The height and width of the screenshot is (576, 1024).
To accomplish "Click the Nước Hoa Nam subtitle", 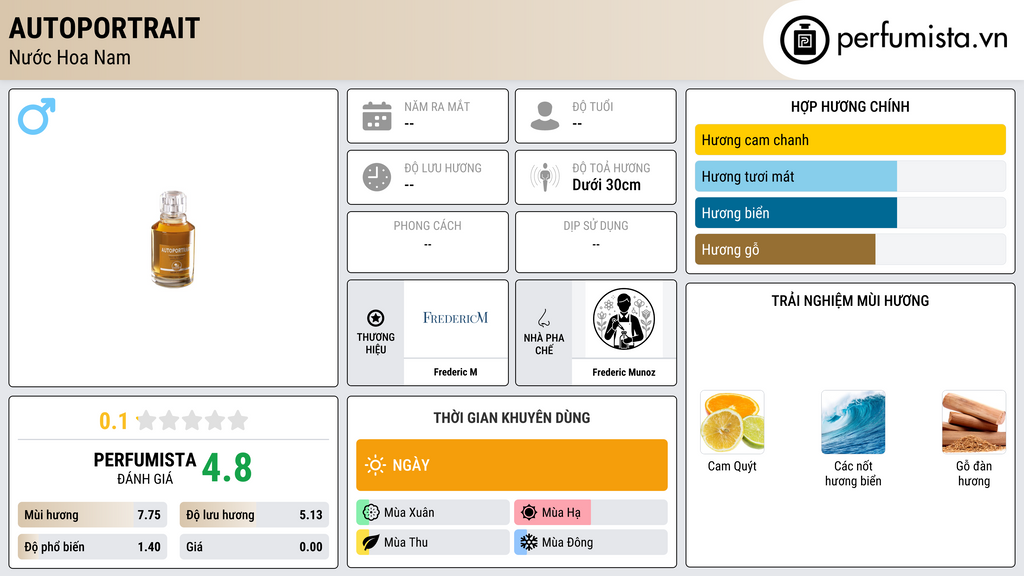I will coord(70,57).
